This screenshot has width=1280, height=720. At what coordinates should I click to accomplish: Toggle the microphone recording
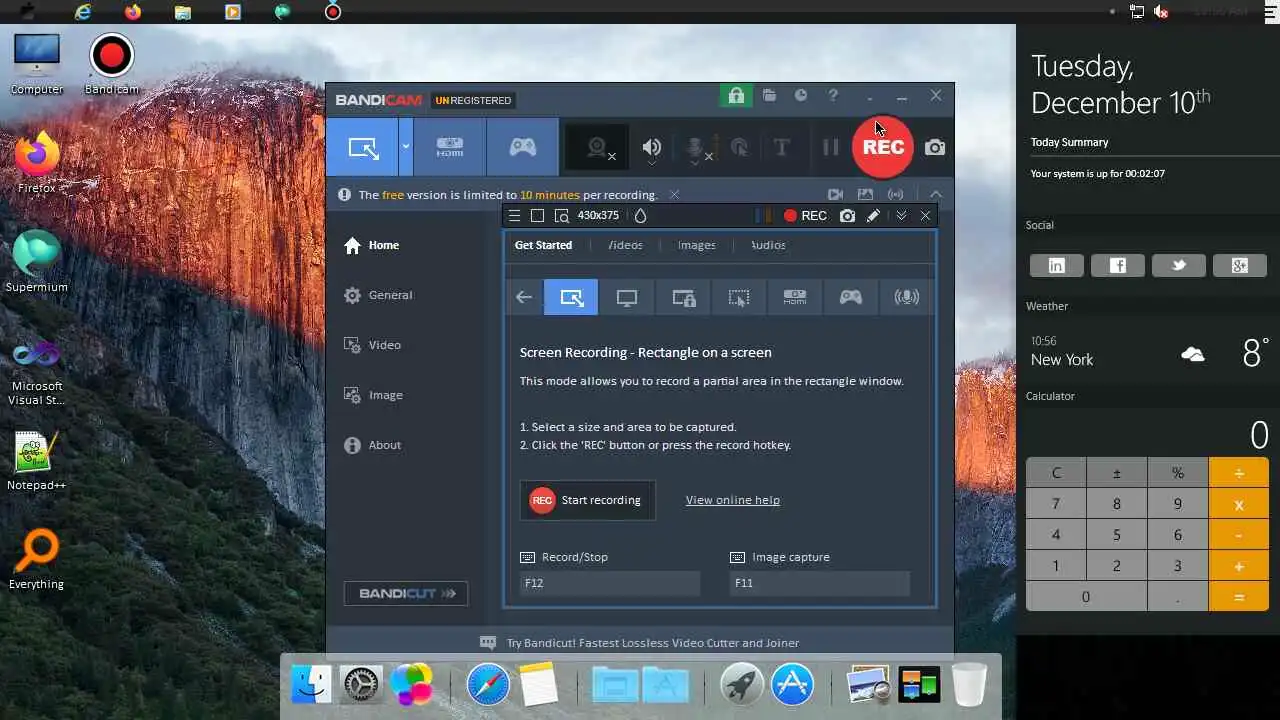tap(697, 148)
